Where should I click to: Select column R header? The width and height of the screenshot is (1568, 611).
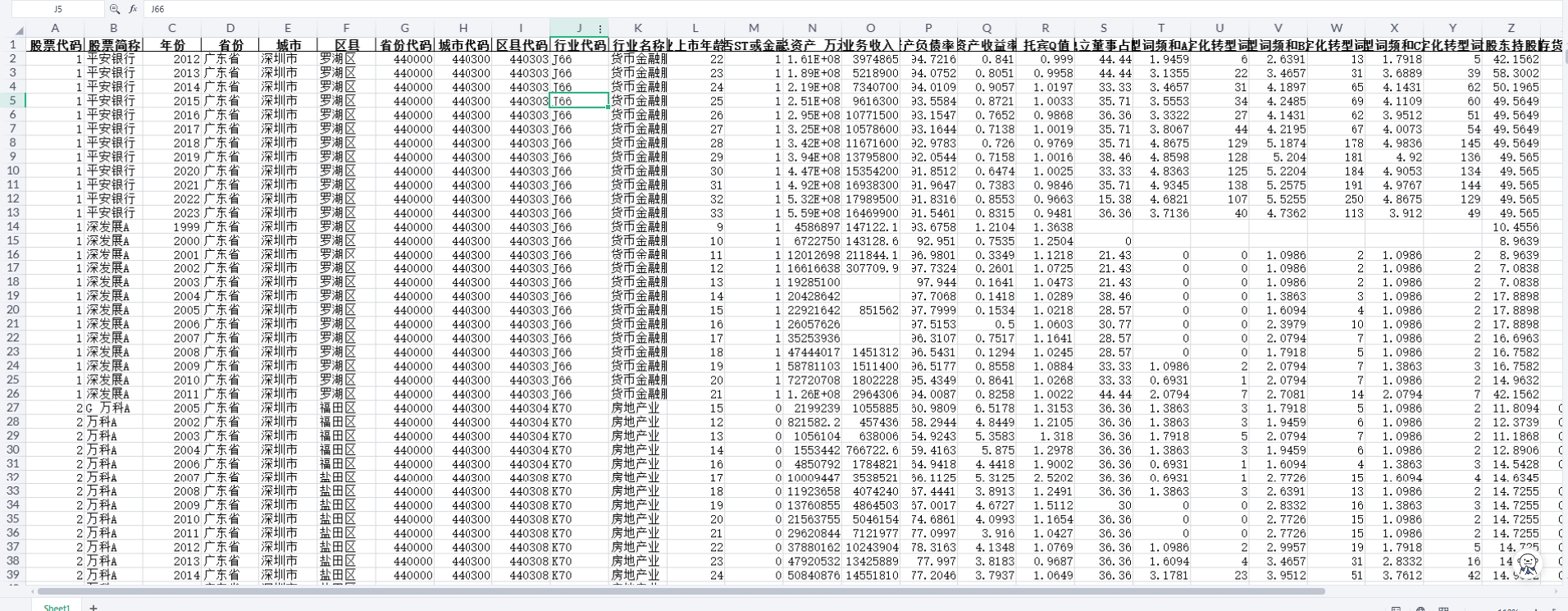pyautogui.click(x=1045, y=29)
